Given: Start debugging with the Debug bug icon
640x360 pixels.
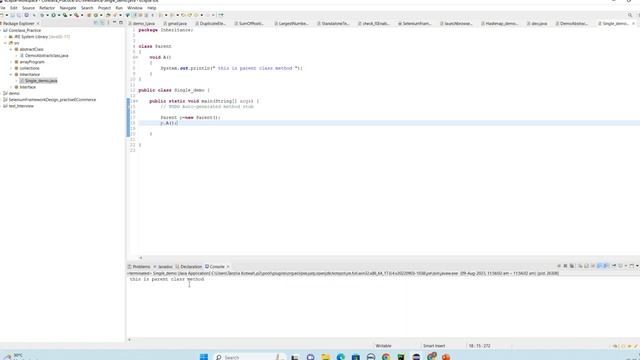Looking at the screenshot, I should pyautogui.click(x=42, y=15).
